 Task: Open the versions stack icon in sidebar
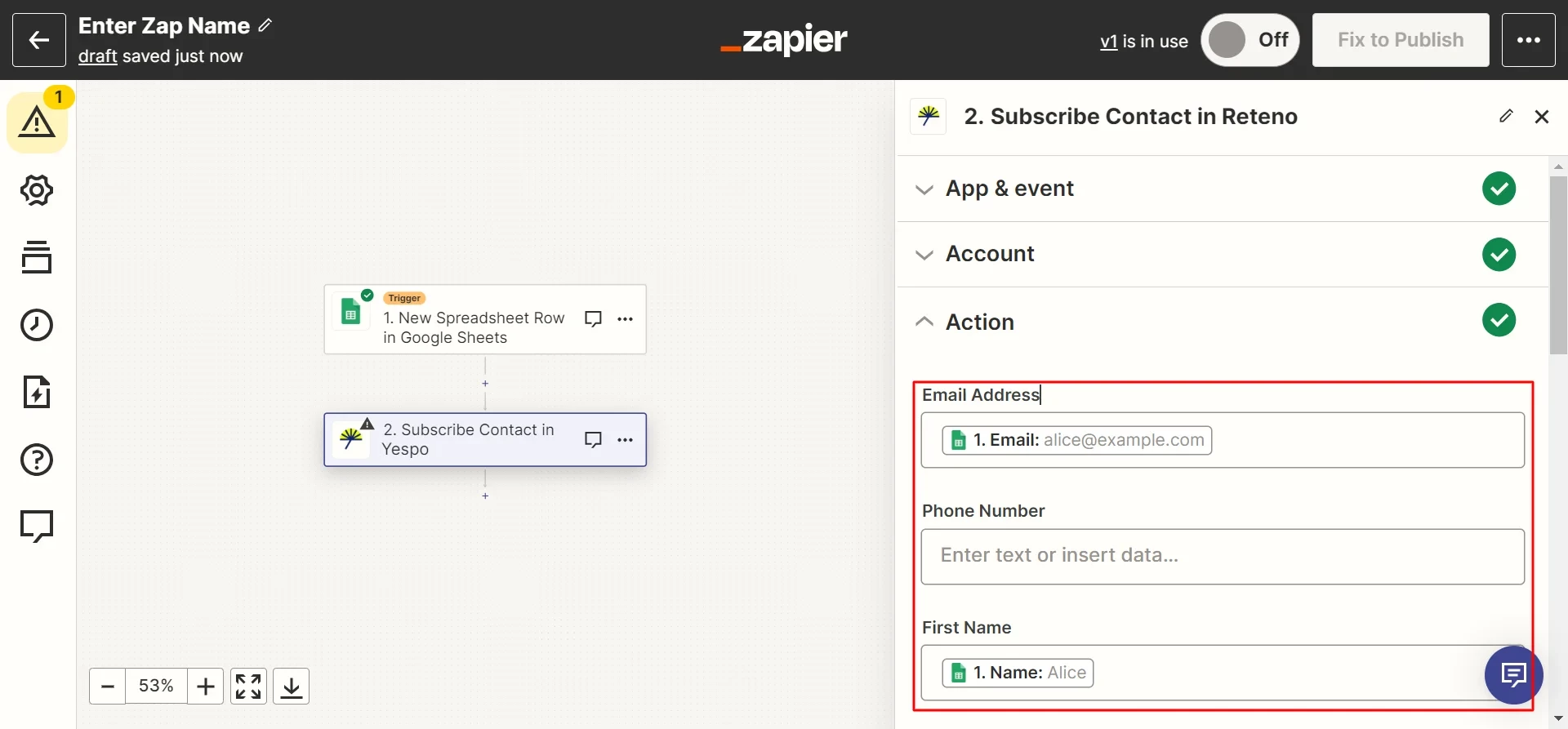(x=37, y=257)
